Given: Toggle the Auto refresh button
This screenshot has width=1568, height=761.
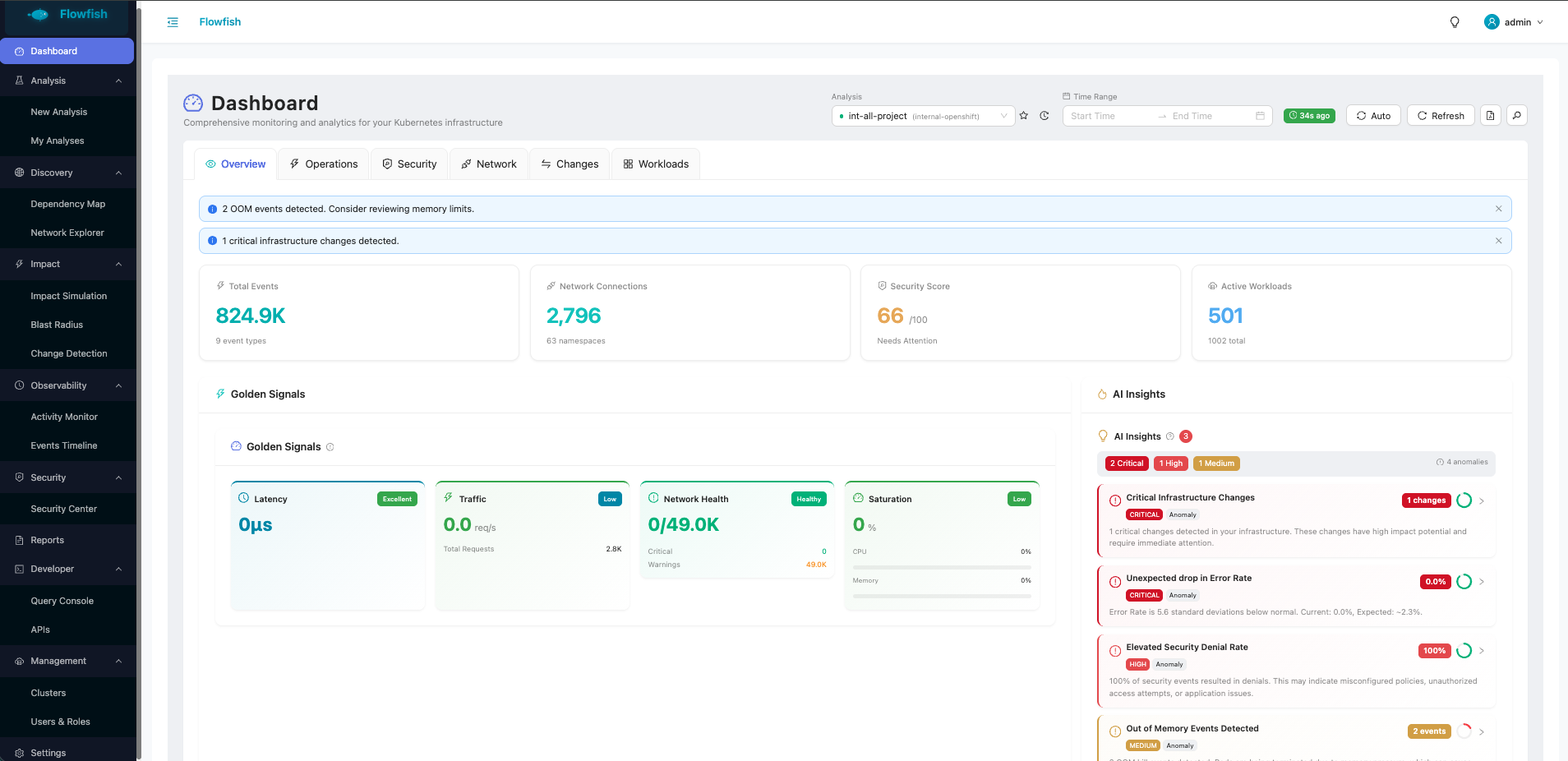Looking at the screenshot, I should point(1373,116).
